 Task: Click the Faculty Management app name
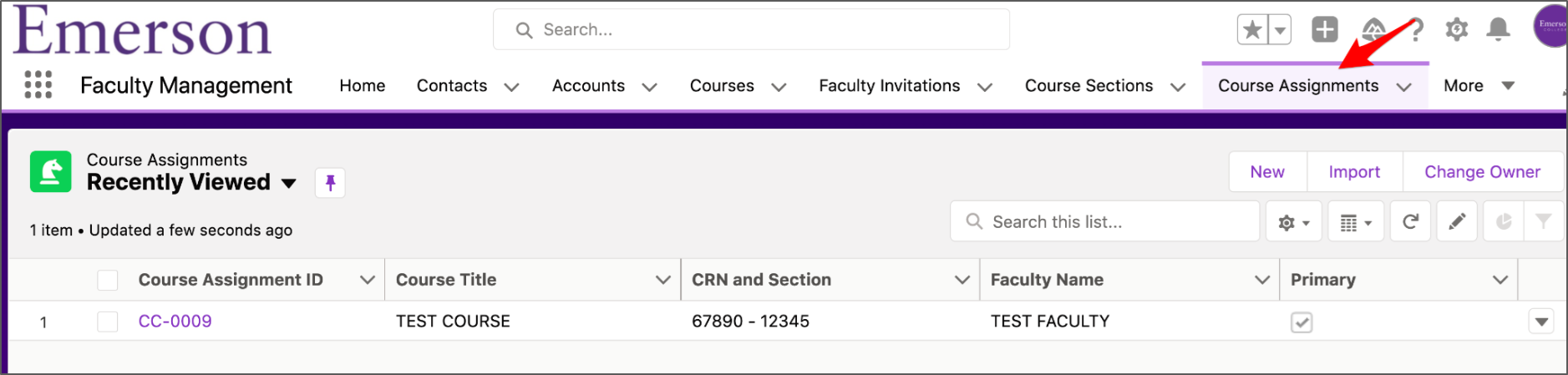(x=186, y=85)
